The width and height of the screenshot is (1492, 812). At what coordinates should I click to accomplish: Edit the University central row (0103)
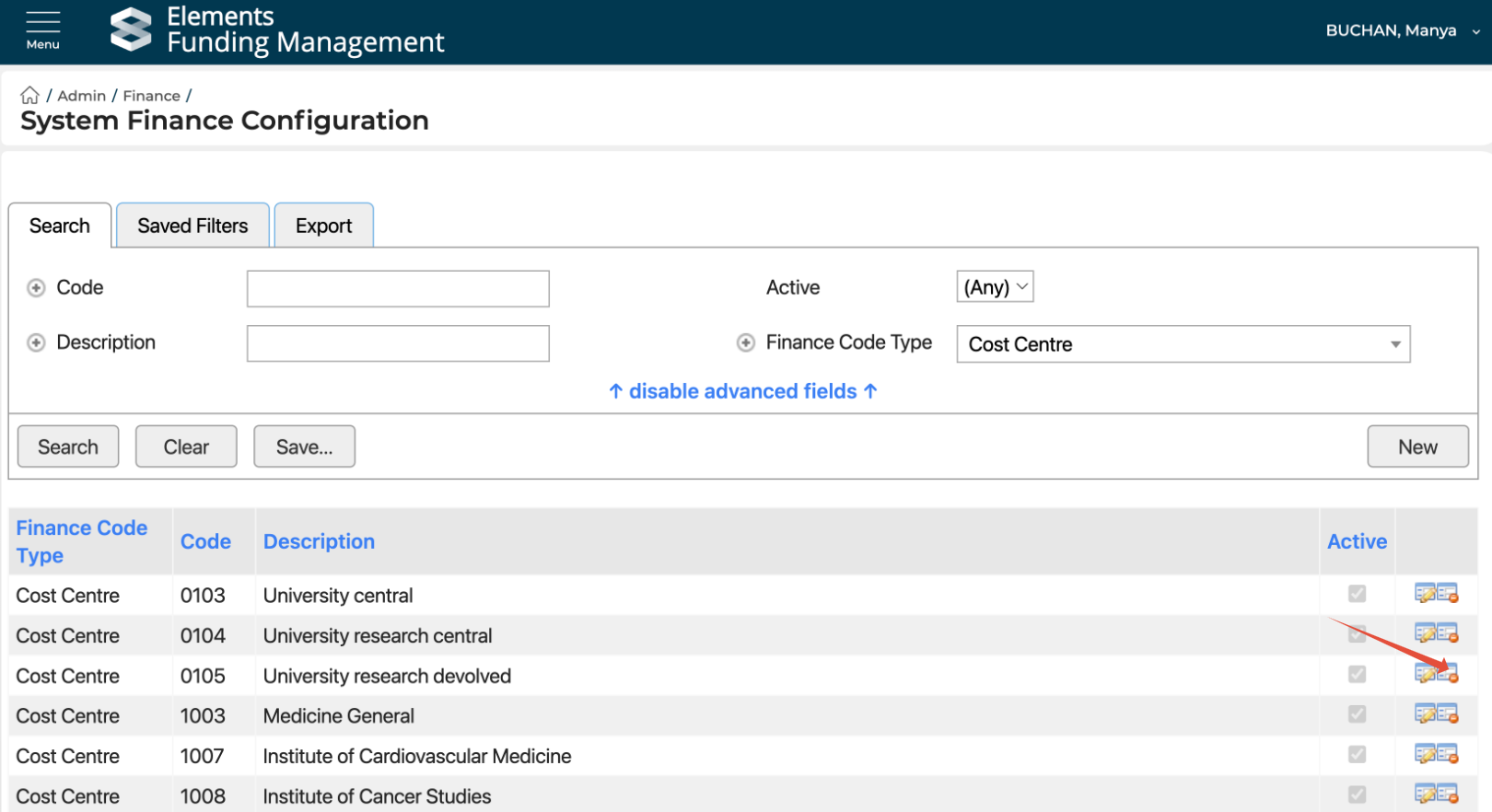point(1425,594)
